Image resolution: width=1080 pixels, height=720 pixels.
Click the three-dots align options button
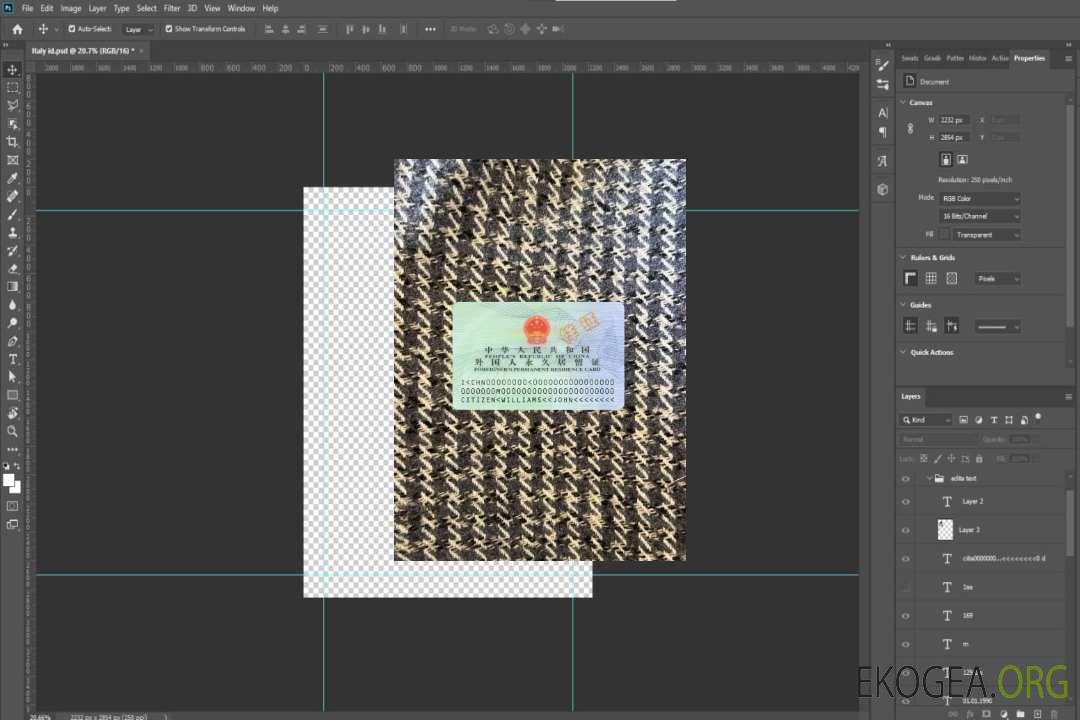pos(430,29)
